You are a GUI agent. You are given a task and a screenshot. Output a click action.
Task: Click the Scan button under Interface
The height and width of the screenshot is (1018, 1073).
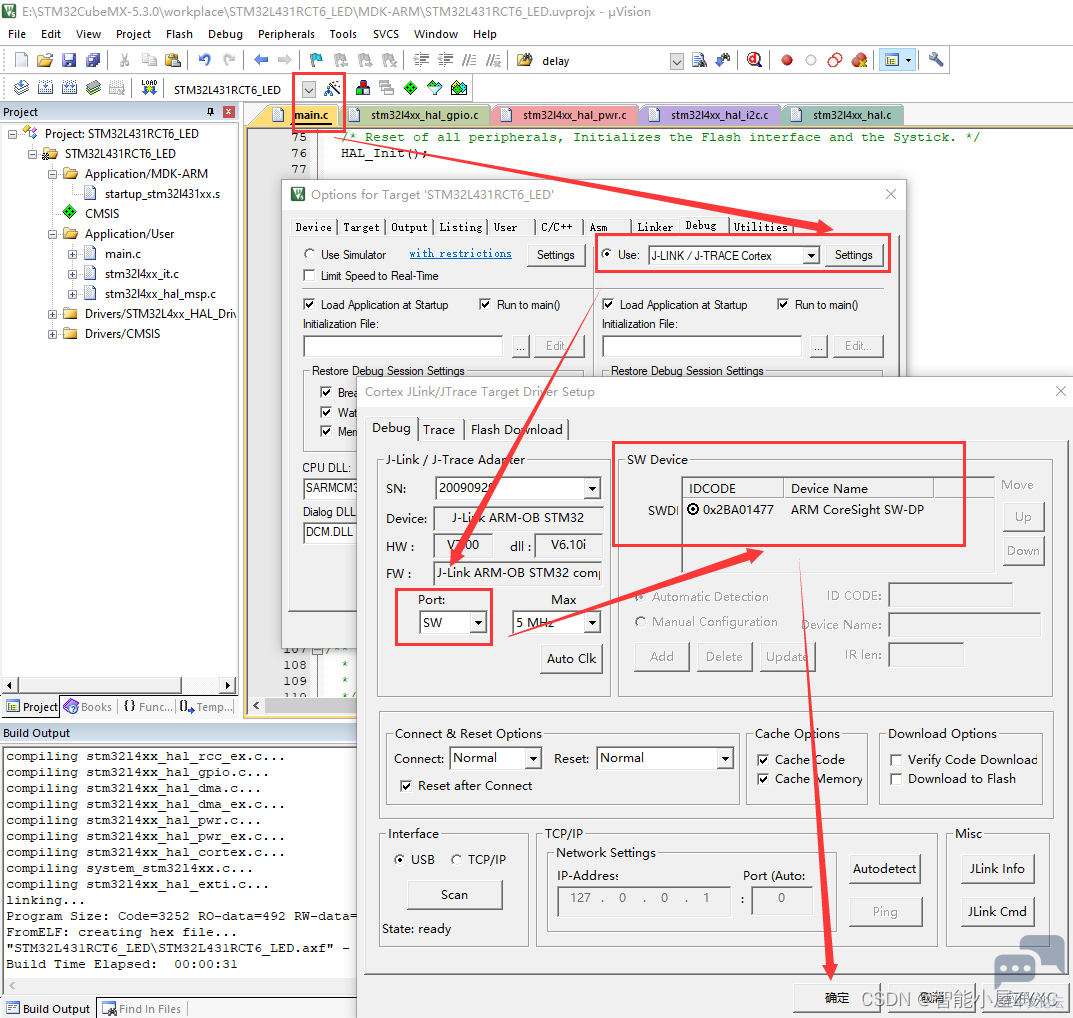point(454,895)
